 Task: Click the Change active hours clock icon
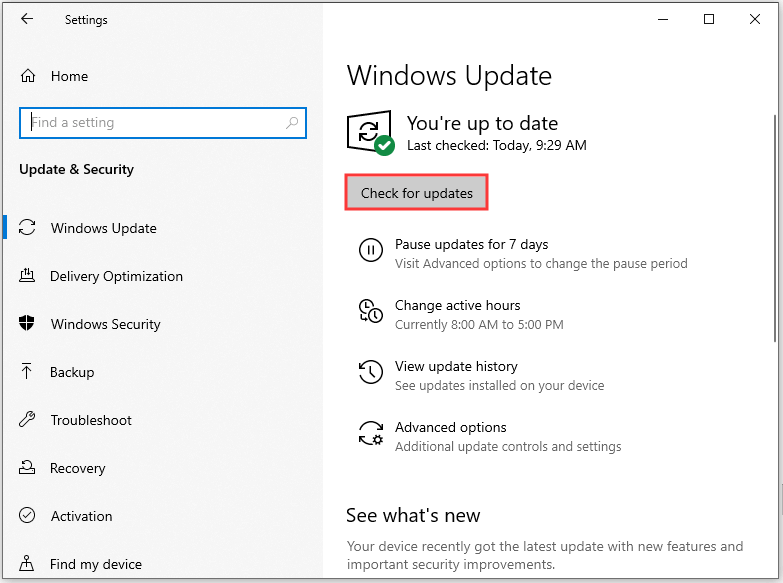371,311
